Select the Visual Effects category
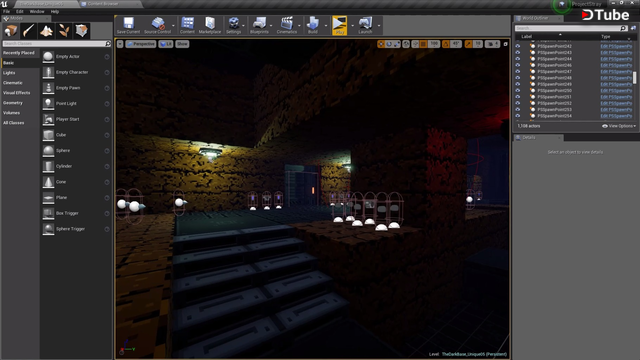 click(16, 93)
